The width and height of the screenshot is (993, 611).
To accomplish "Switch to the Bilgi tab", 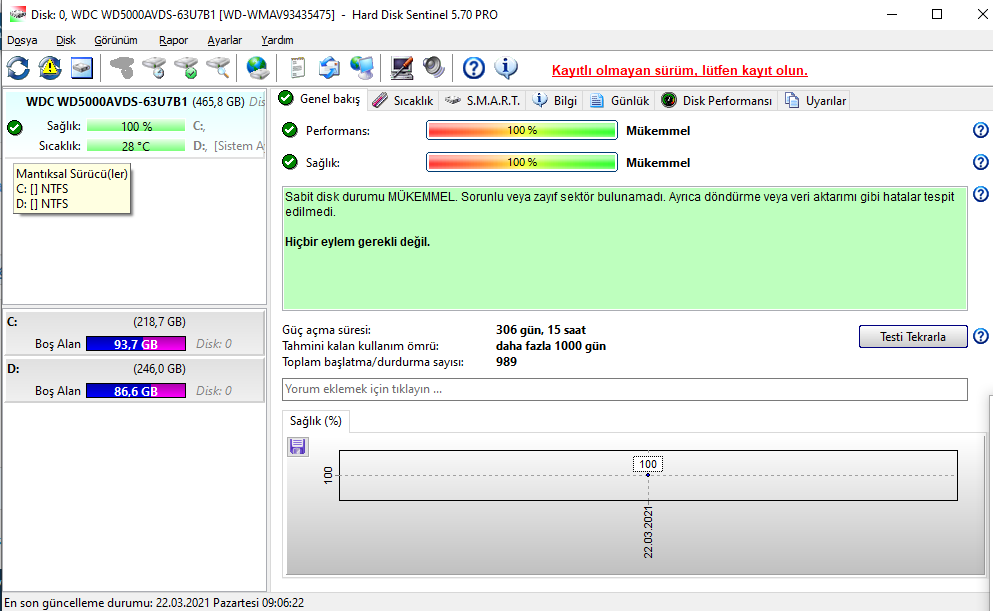I will tap(555, 101).
